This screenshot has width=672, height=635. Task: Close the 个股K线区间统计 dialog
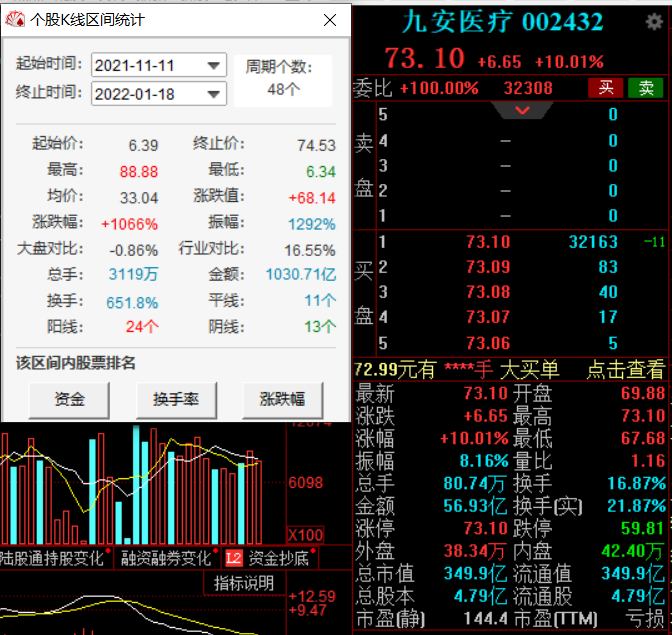(330, 19)
